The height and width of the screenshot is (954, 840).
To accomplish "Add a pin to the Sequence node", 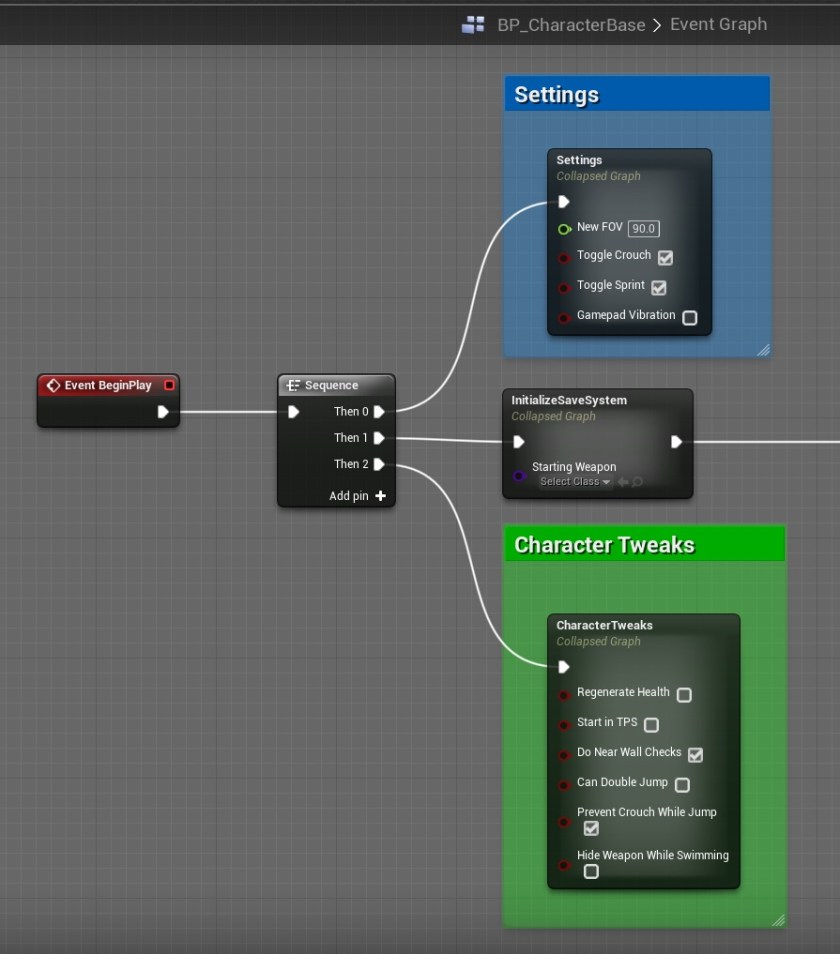I will click(x=380, y=496).
